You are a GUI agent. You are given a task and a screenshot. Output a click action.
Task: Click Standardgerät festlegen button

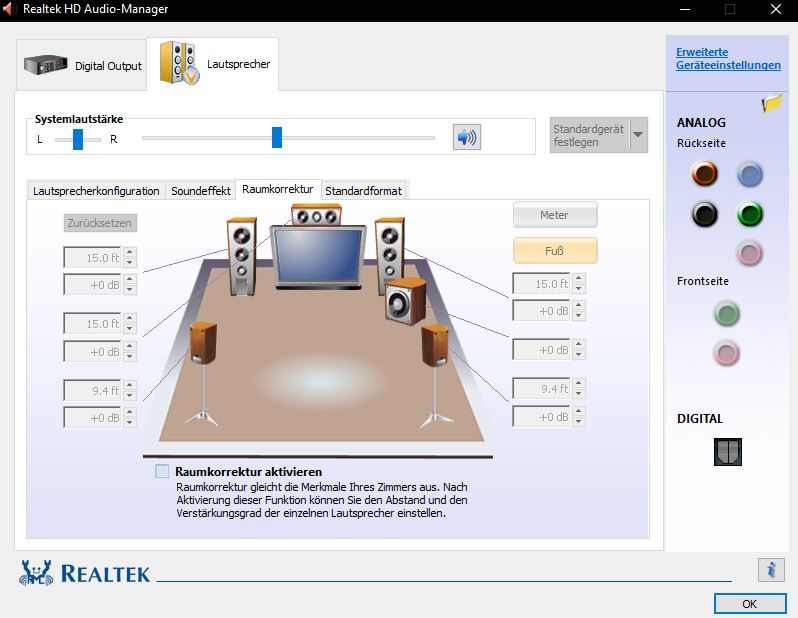[x=589, y=135]
